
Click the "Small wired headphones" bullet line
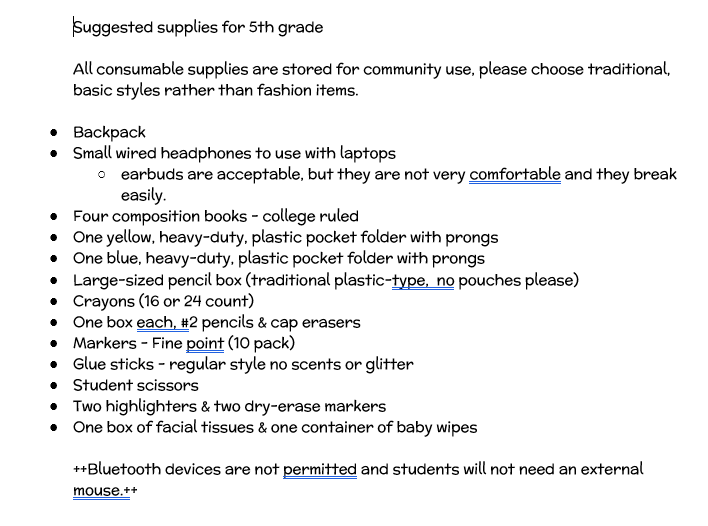(234, 154)
